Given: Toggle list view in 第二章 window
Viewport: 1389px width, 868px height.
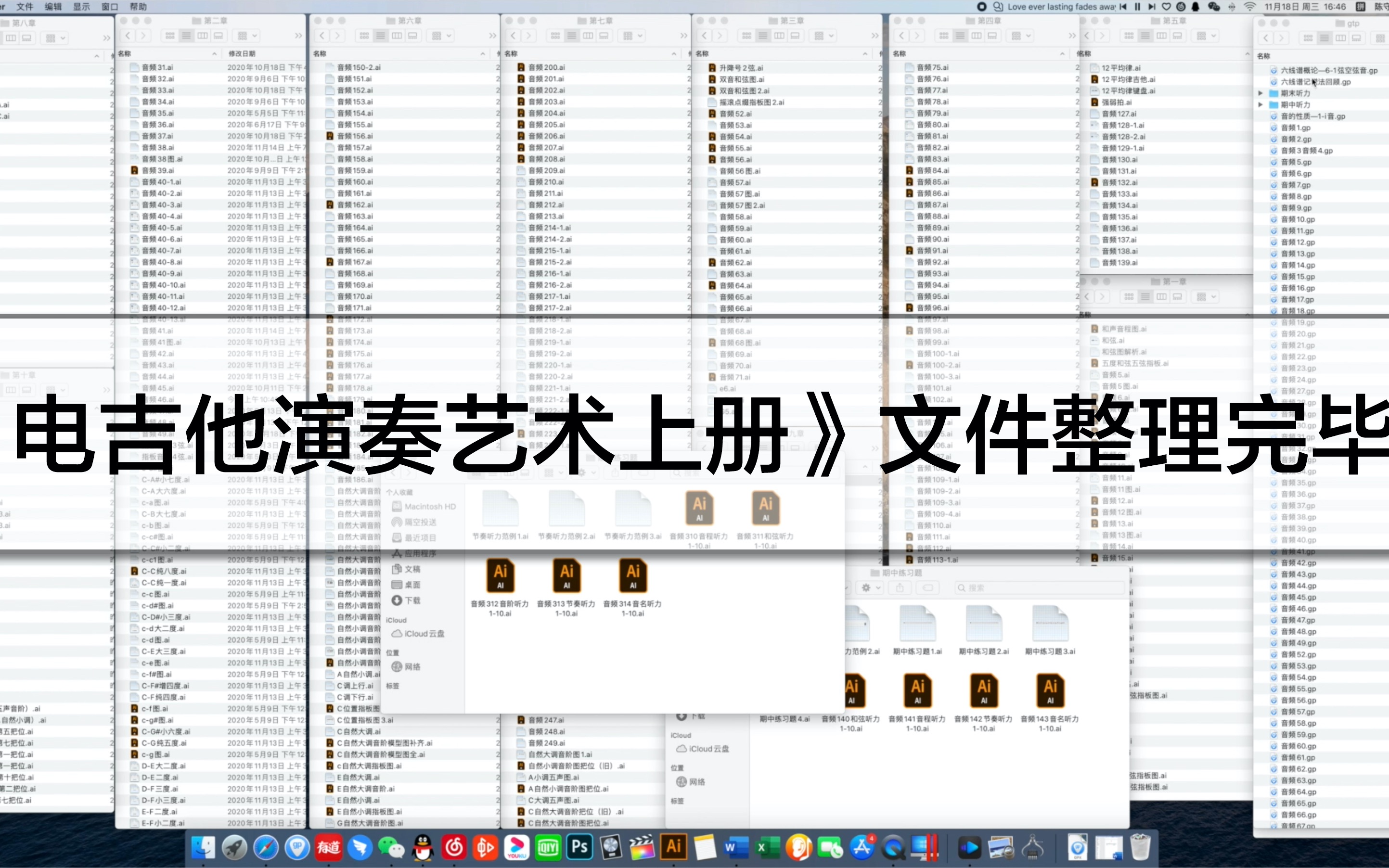Looking at the screenshot, I should [186, 36].
